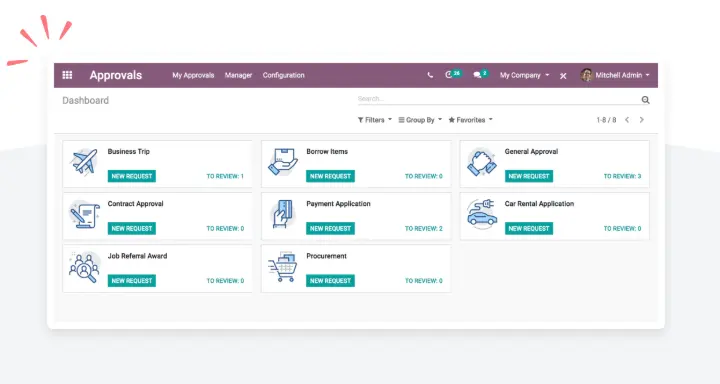Image resolution: width=720 pixels, height=384 pixels.
Task: Go to the next page arrow
Action: [x=641, y=120]
